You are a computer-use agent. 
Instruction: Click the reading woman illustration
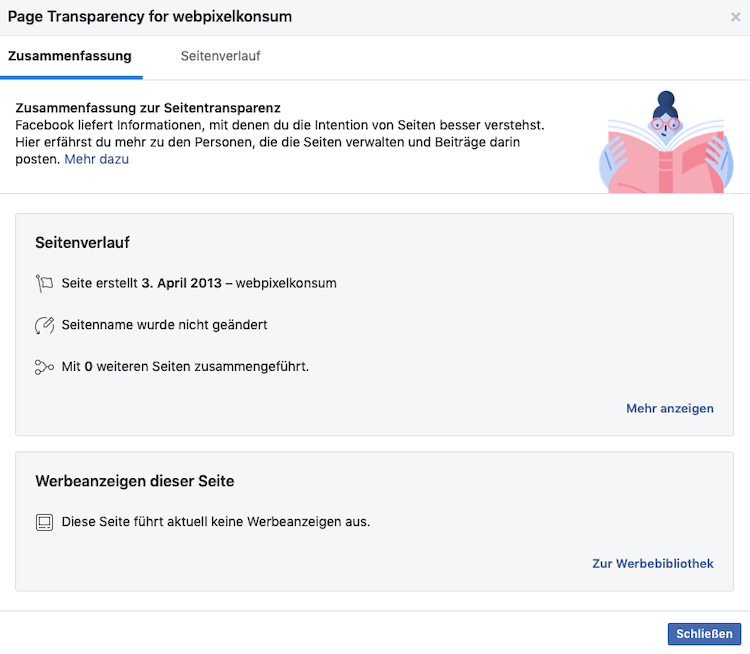tap(665, 142)
